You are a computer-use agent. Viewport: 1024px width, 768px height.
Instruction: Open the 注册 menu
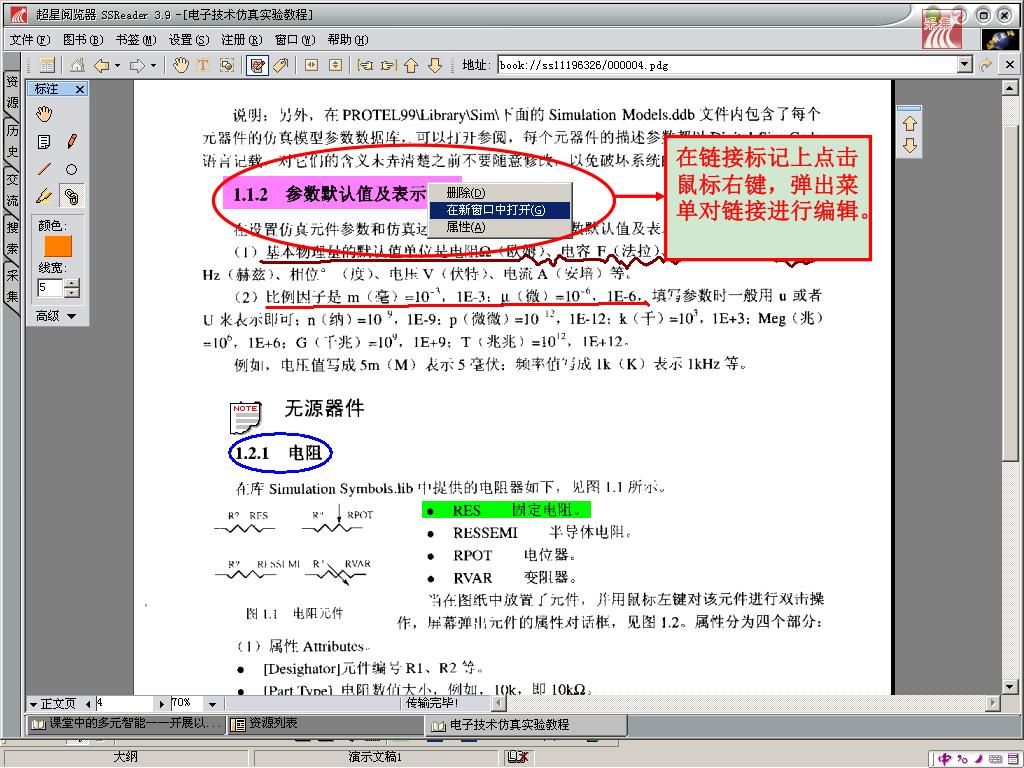pos(242,40)
